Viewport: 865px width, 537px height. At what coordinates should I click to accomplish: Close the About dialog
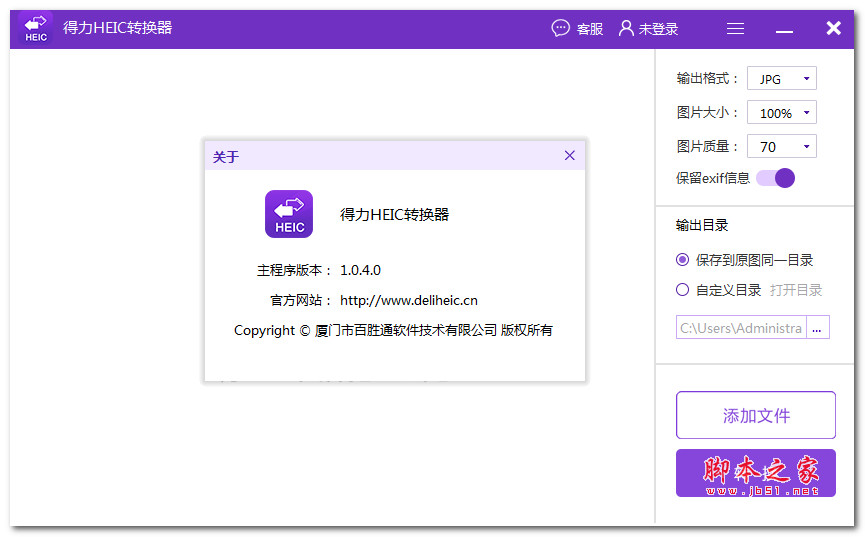(570, 155)
